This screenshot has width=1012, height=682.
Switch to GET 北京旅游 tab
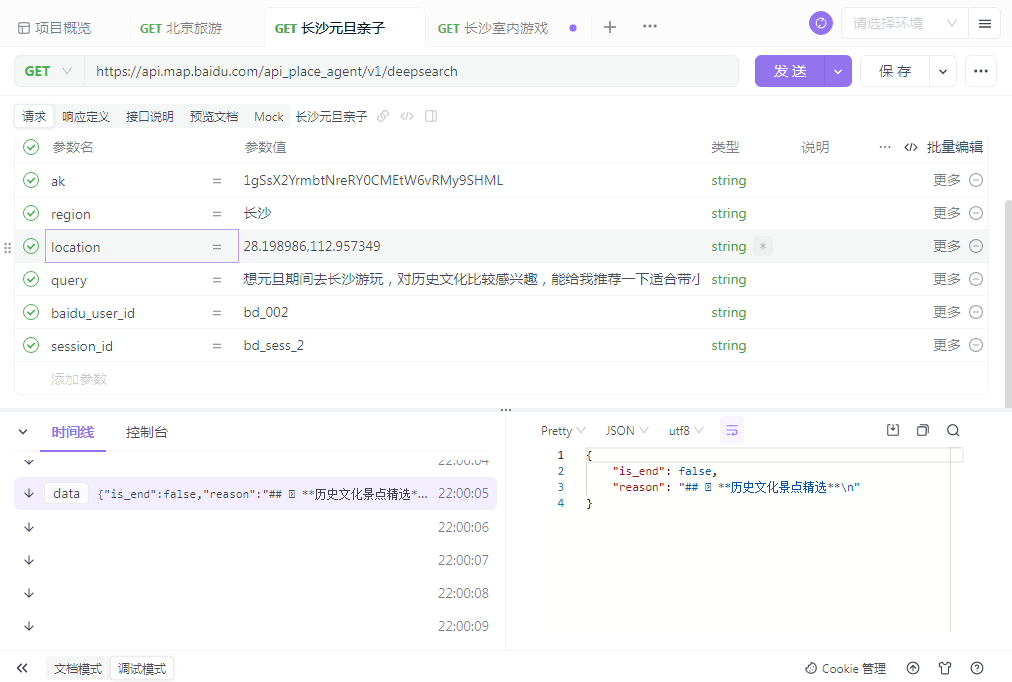click(181, 28)
